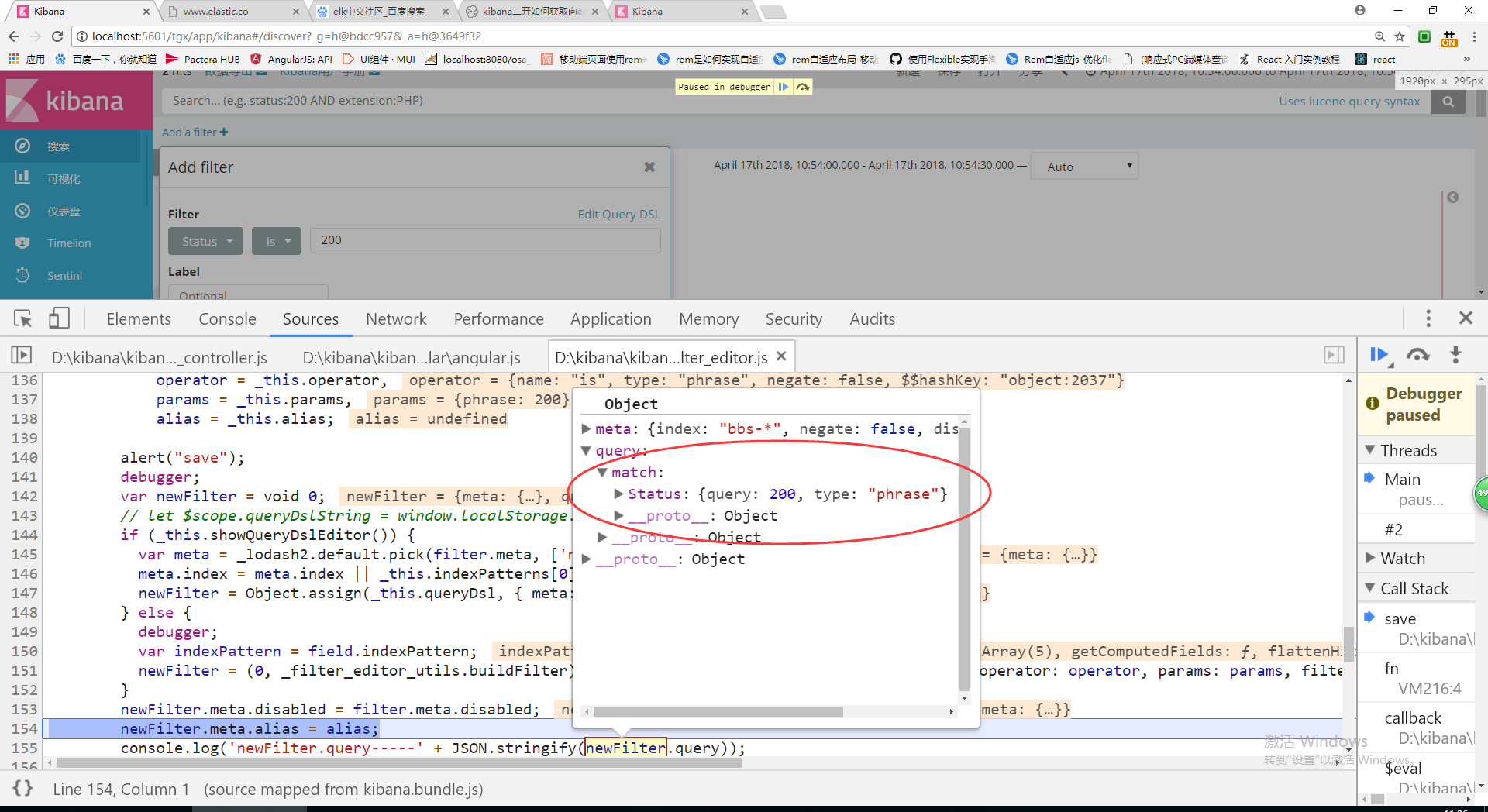This screenshot has height=812, width=1488.
Task: Switch to the Application tab
Action: tap(611, 318)
